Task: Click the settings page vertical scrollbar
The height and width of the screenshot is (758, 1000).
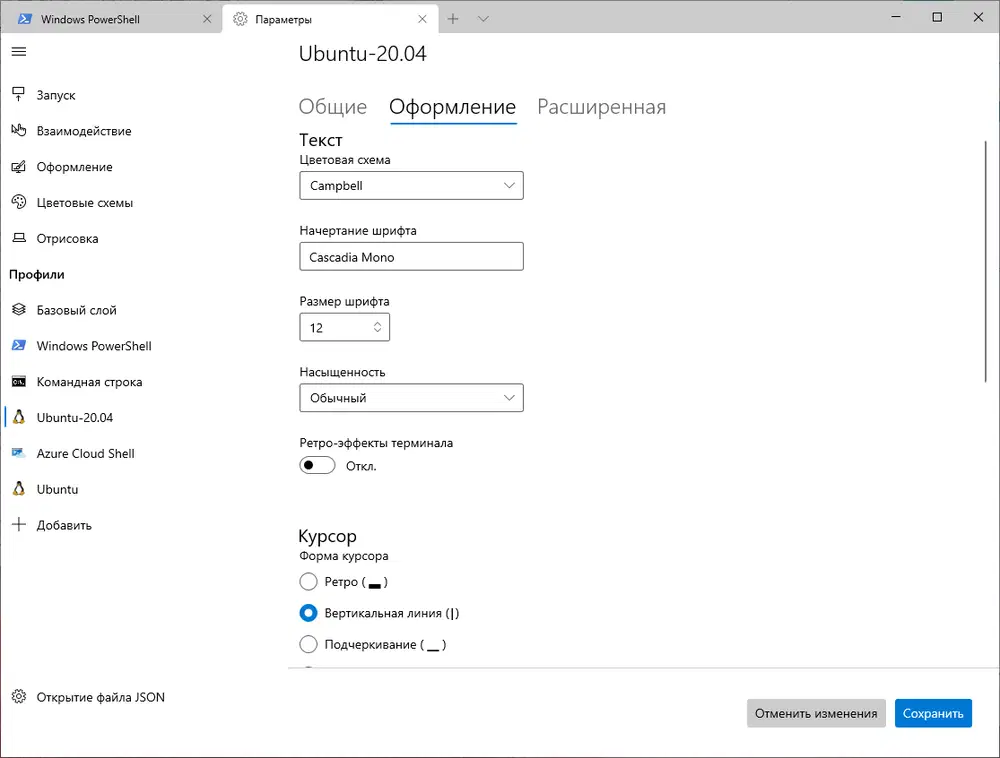Action: click(985, 261)
